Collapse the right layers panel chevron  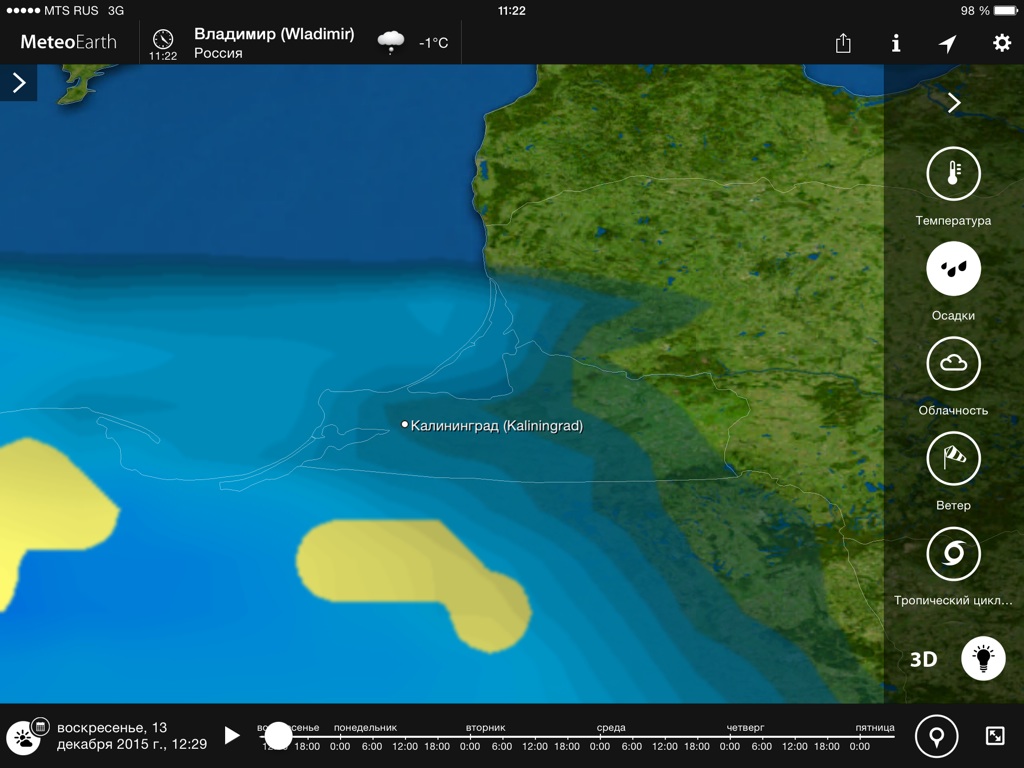click(x=954, y=103)
